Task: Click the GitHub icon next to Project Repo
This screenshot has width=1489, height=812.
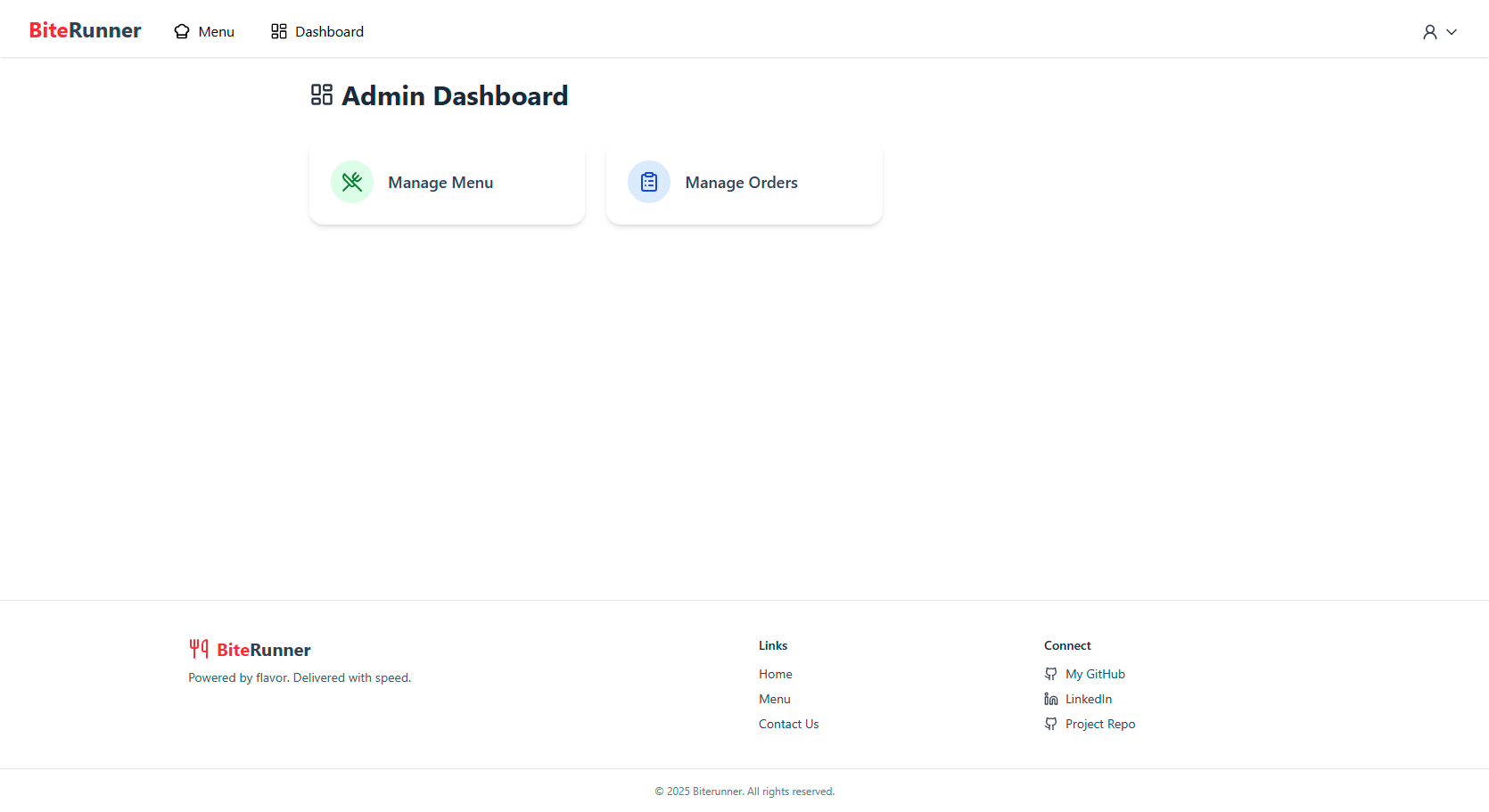Action: [1051, 724]
